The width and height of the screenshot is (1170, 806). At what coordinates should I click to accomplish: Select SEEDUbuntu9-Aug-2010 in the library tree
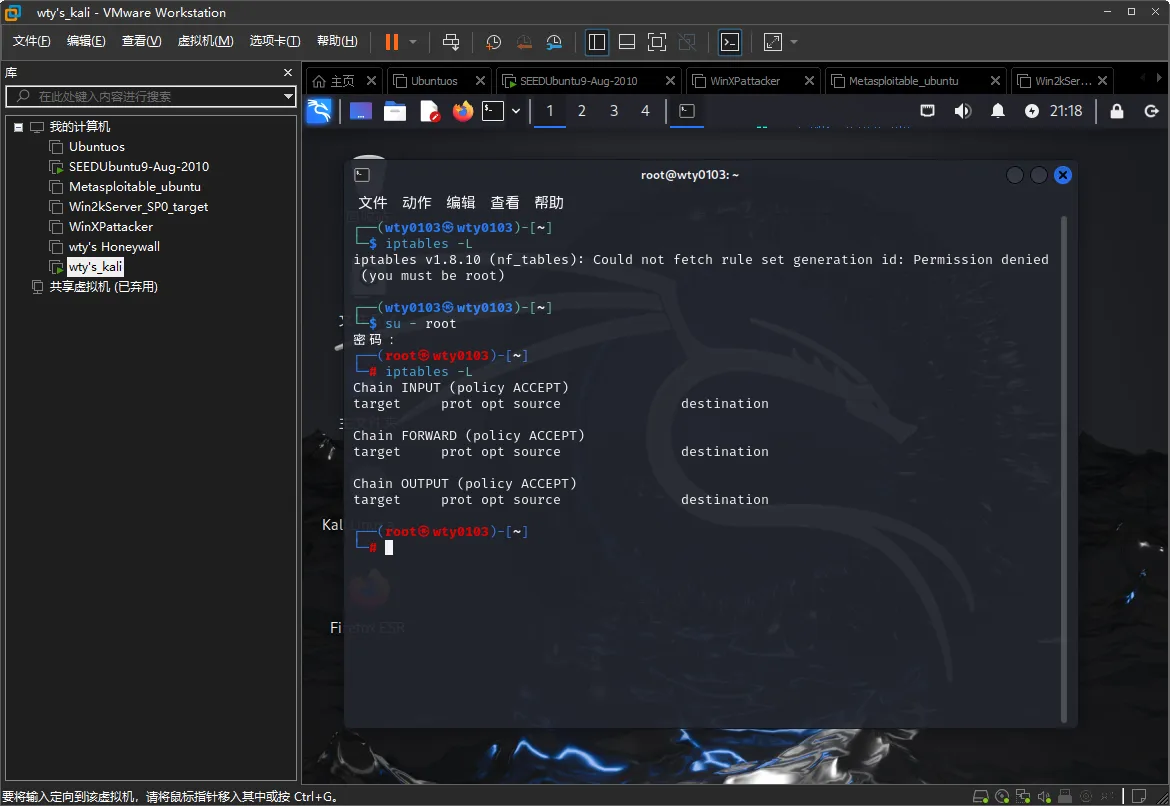129,167
